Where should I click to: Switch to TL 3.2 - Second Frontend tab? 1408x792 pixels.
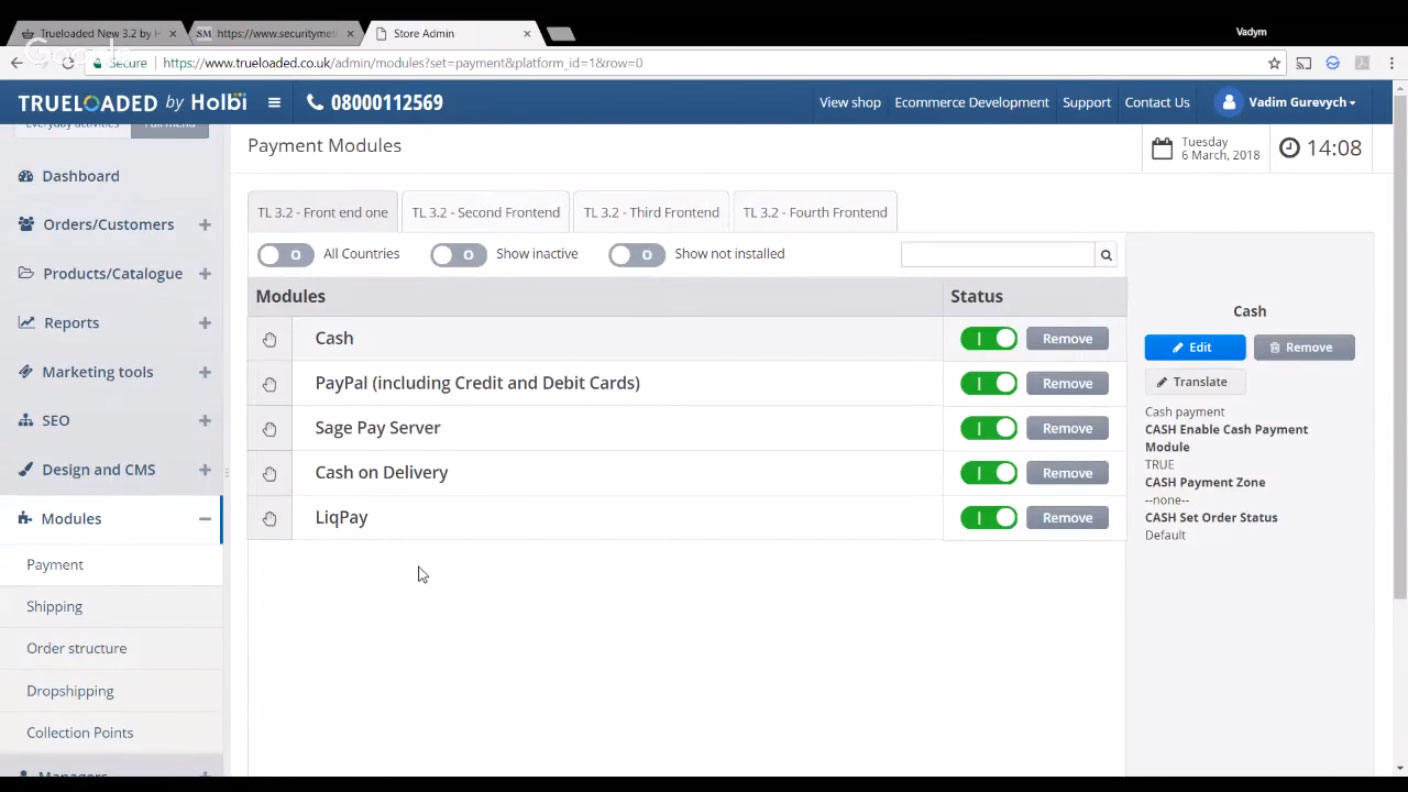point(486,212)
